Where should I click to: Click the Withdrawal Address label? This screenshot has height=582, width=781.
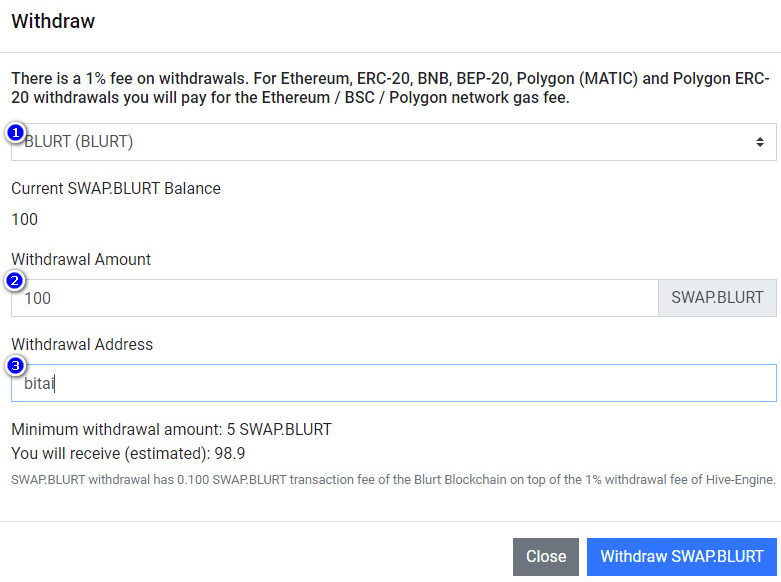[82, 344]
